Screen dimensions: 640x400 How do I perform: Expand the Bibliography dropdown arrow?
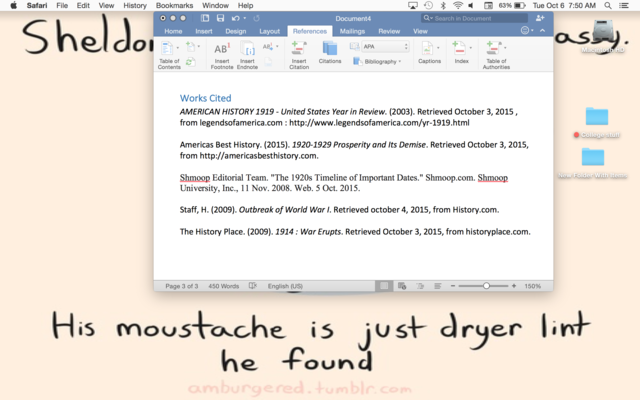click(400, 61)
